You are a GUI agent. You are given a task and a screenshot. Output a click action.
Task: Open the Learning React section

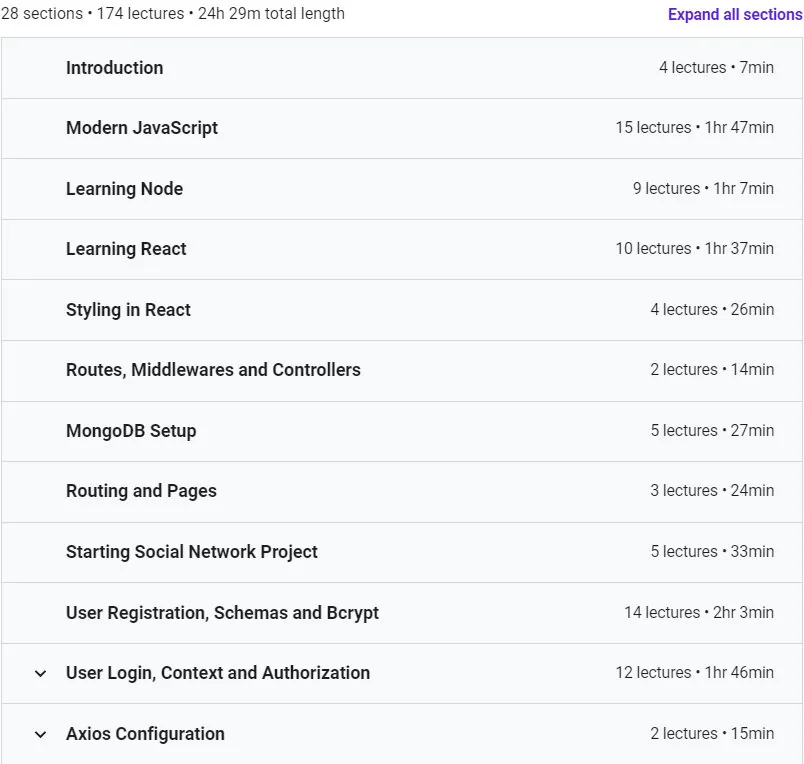coord(402,249)
